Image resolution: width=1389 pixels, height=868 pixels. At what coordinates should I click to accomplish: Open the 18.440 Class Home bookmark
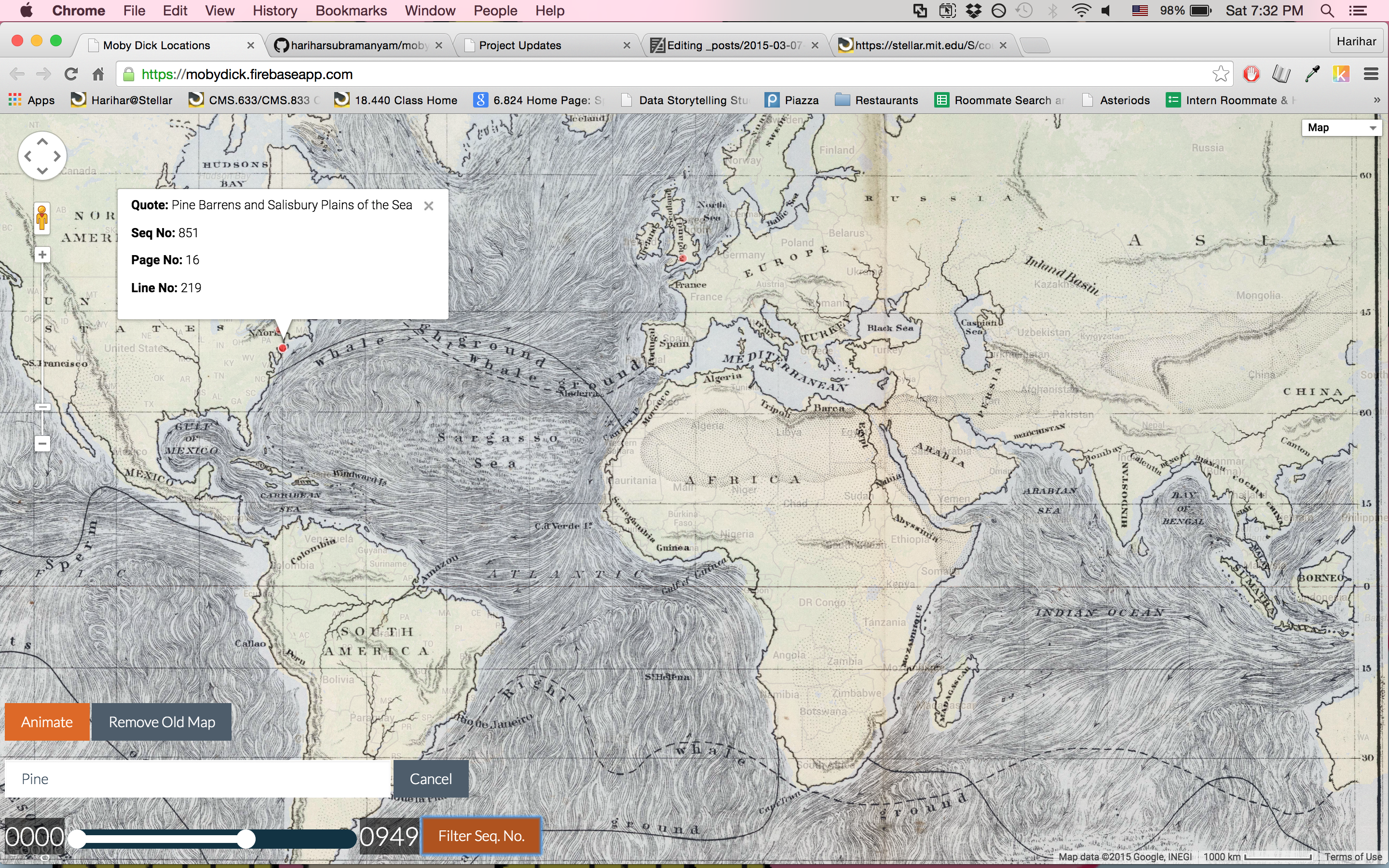point(396,100)
